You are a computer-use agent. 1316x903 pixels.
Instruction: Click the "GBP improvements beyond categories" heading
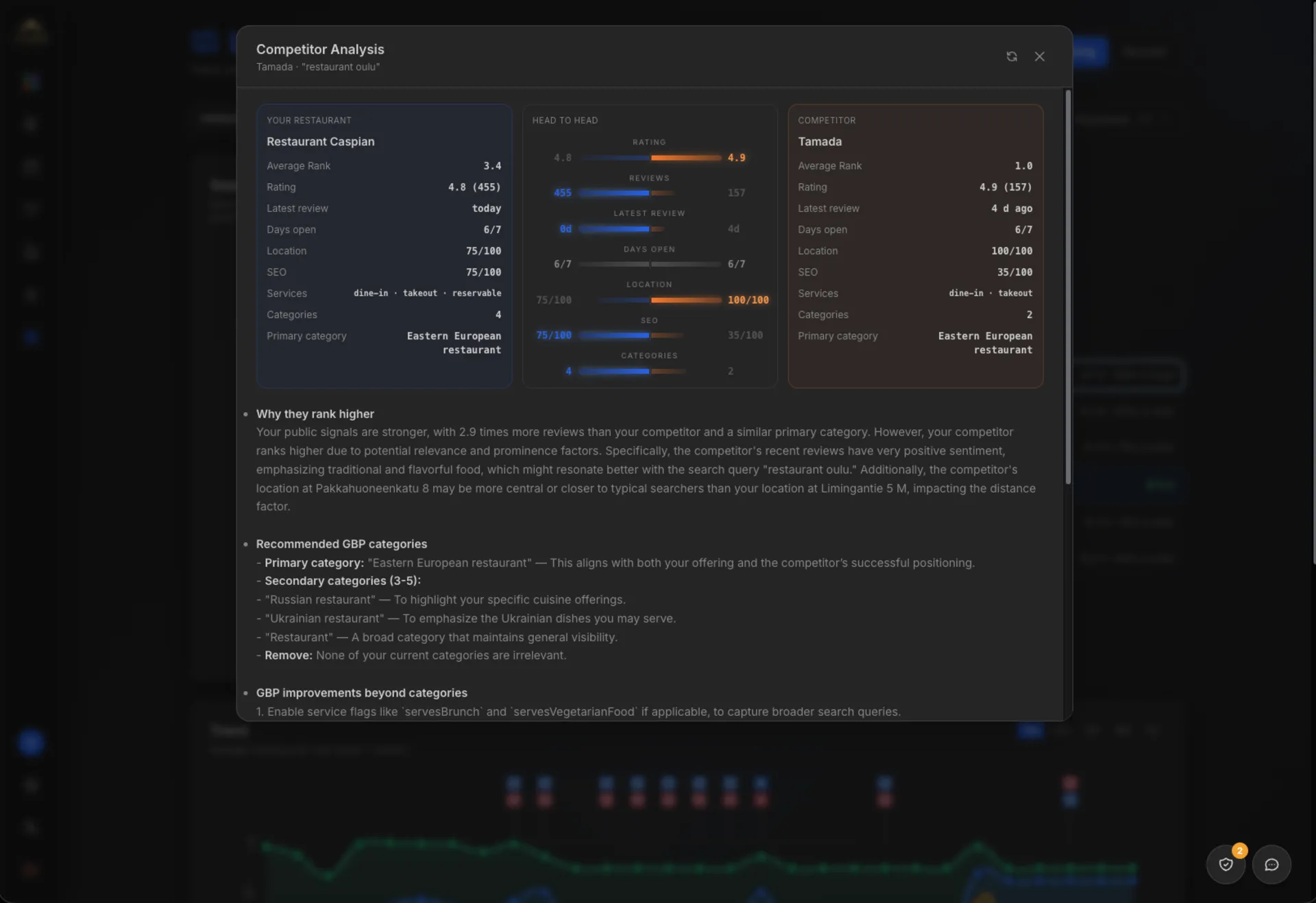click(361, 693)
